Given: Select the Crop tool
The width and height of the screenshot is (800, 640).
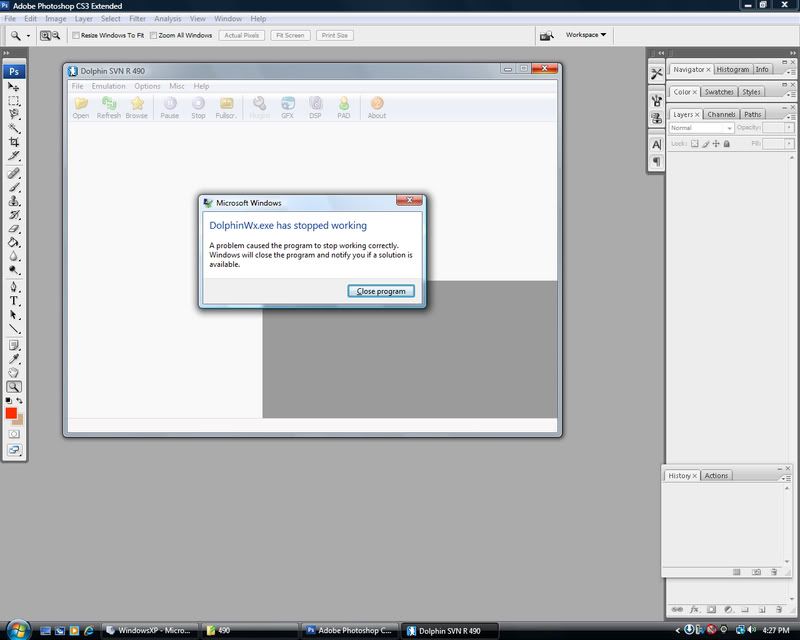Looking at the screenshot, I should coord(14,142).
